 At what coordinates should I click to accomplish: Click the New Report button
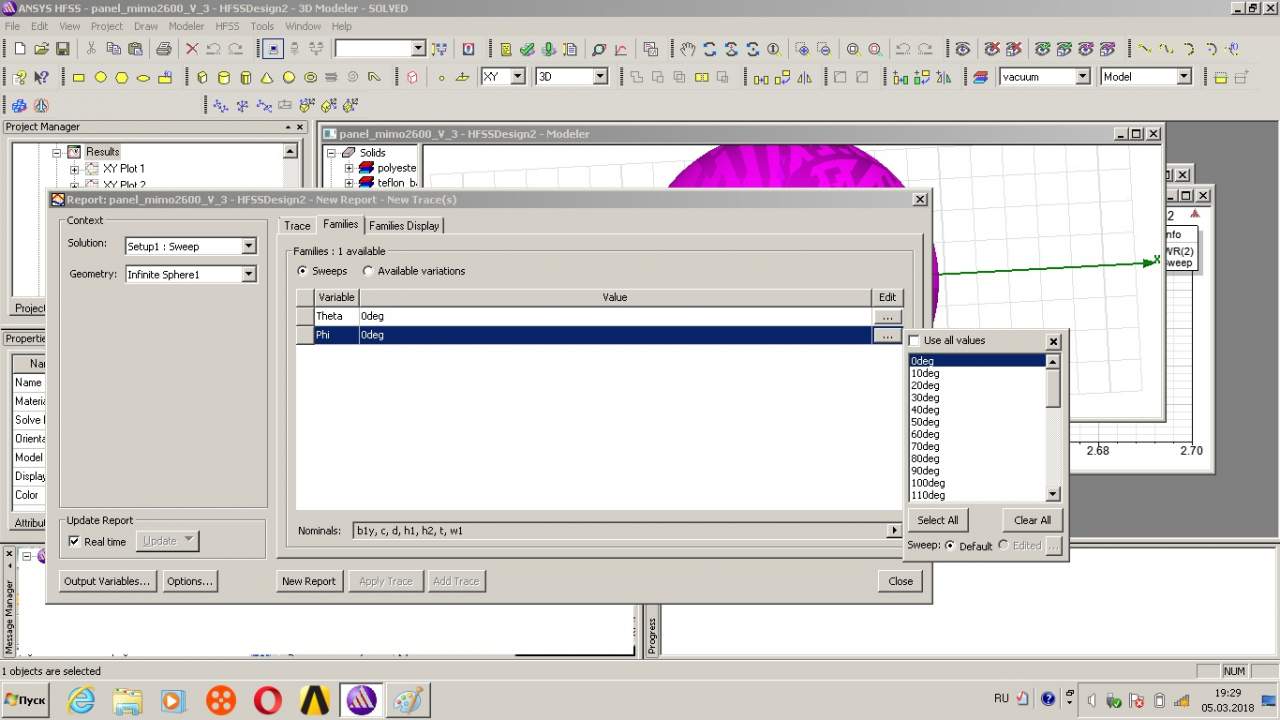(308, 581)
